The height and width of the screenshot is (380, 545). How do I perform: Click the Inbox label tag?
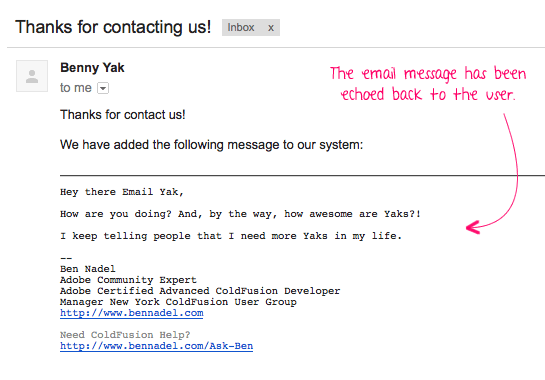pos(241,27)
